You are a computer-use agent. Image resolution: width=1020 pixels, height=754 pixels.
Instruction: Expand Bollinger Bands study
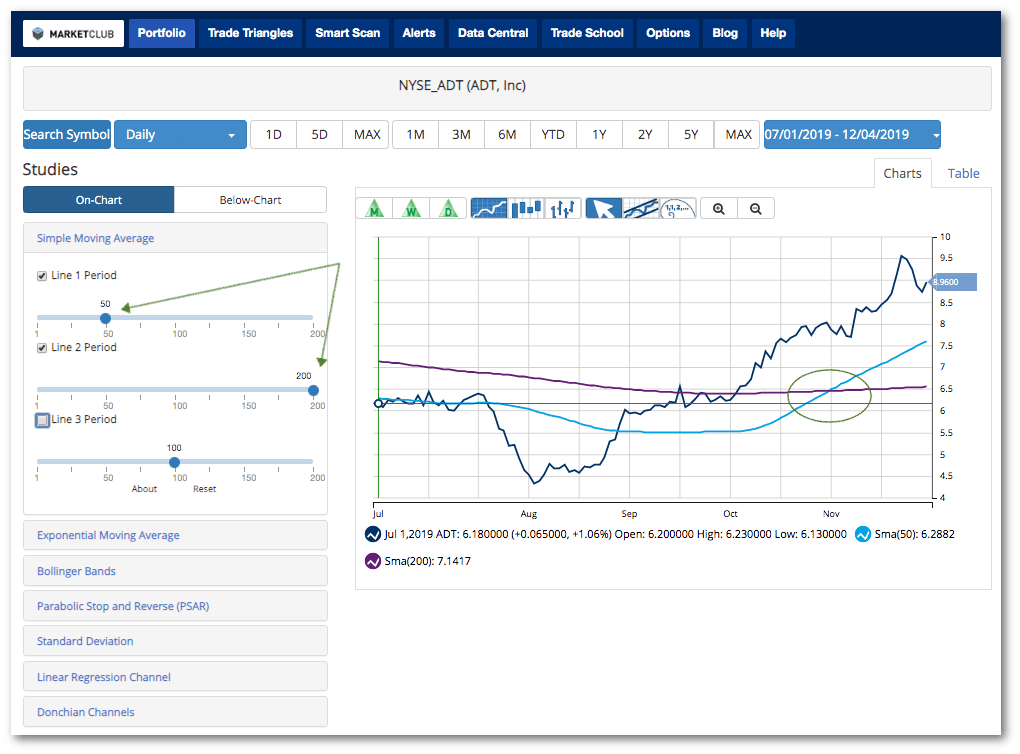[175, 571]
